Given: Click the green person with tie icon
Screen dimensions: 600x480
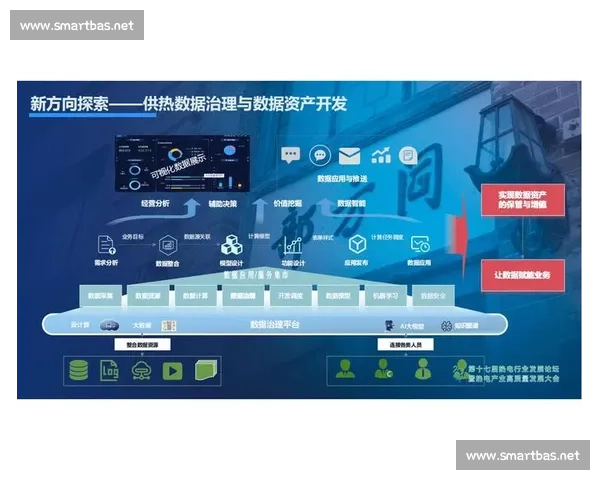Looking at the screenshot, I should click(x=423, y=369).
